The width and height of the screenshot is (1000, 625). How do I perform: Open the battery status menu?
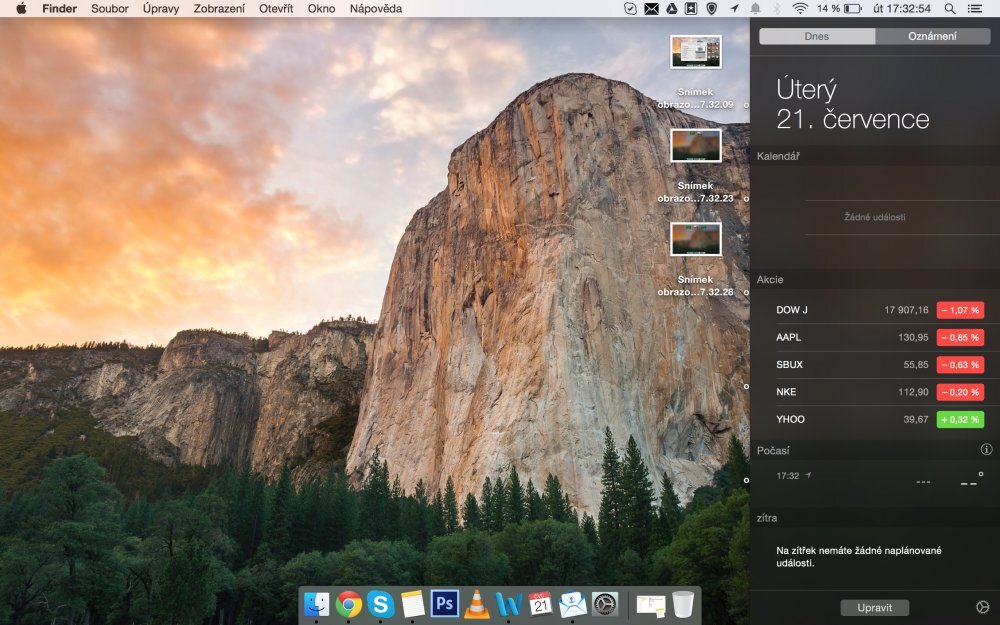pyautogui.click(x=853, y=9)
